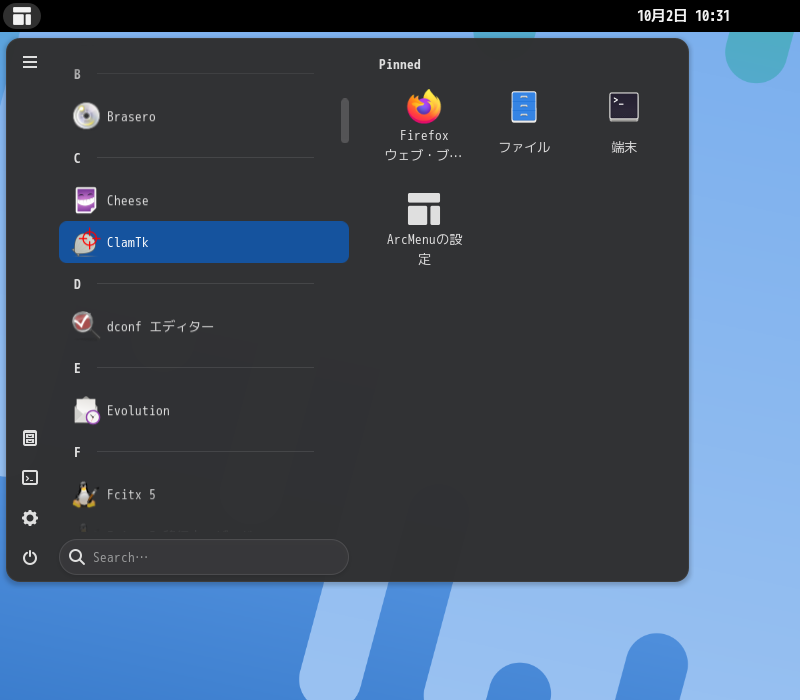Click the "E" section letter

pyautogui.click(x=77, y=368)
